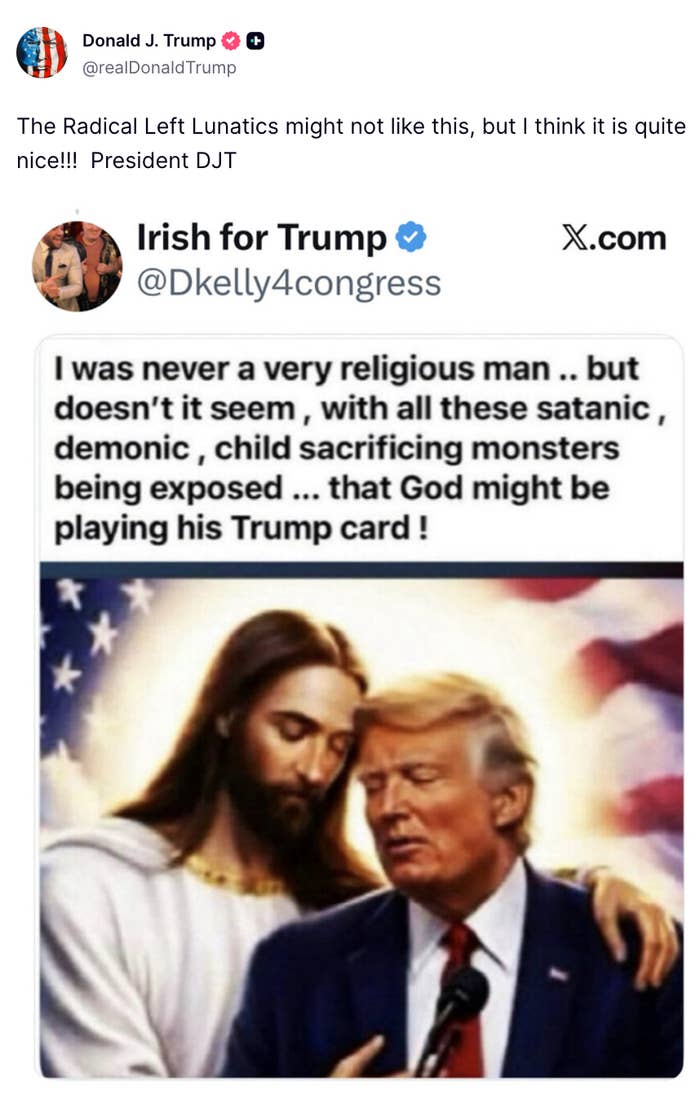The image size is (700, 1095).
Task: Click the "Irish for Trump" account name
Action: (x=261, y=237)
